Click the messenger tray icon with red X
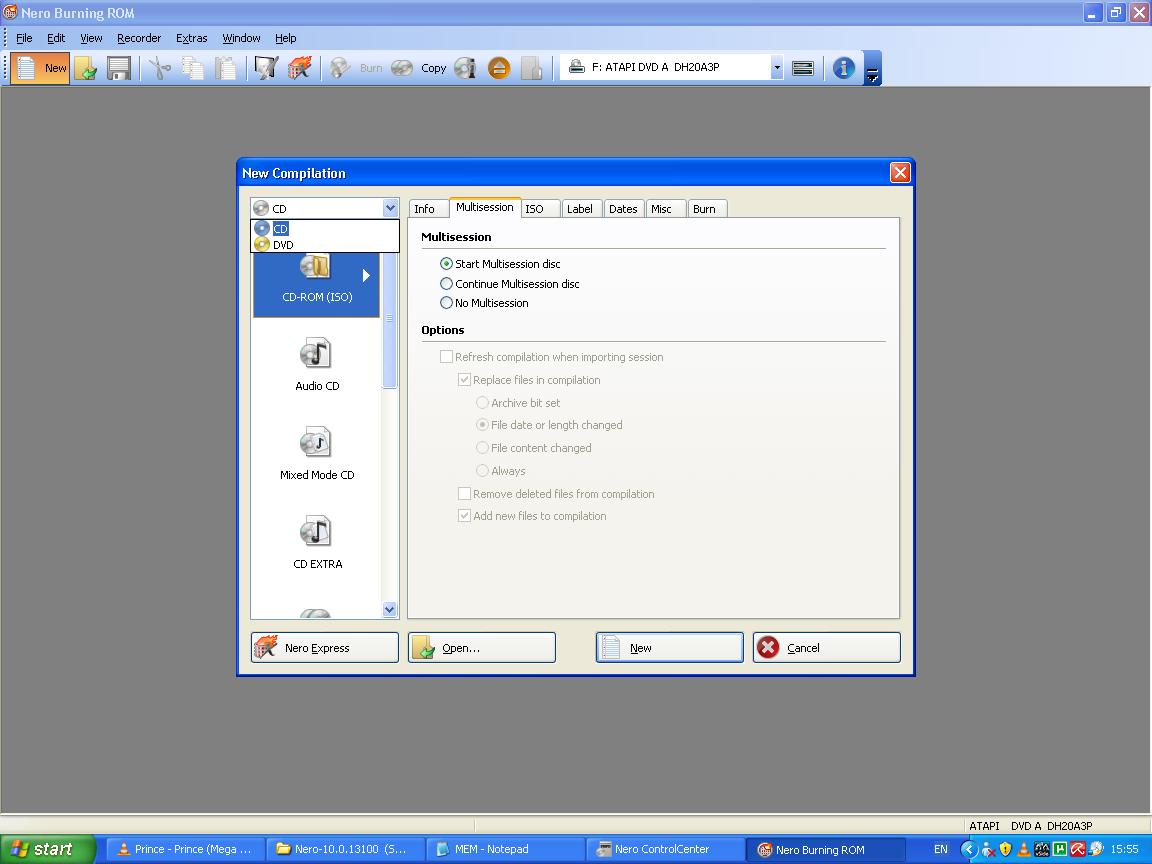Viewport: 1152px width, 864px height. (x=988, y=849)
